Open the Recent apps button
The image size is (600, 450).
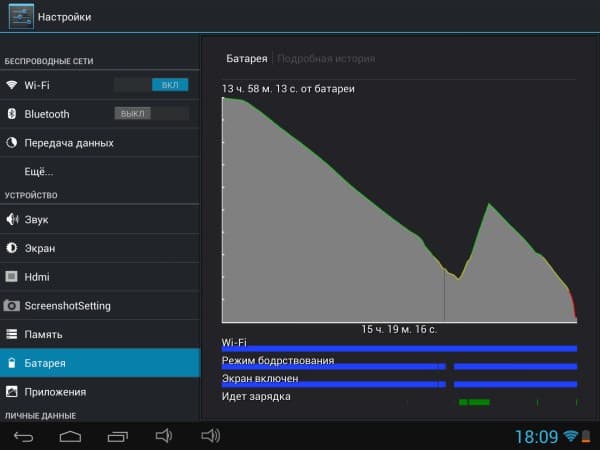tap(117, 436)
